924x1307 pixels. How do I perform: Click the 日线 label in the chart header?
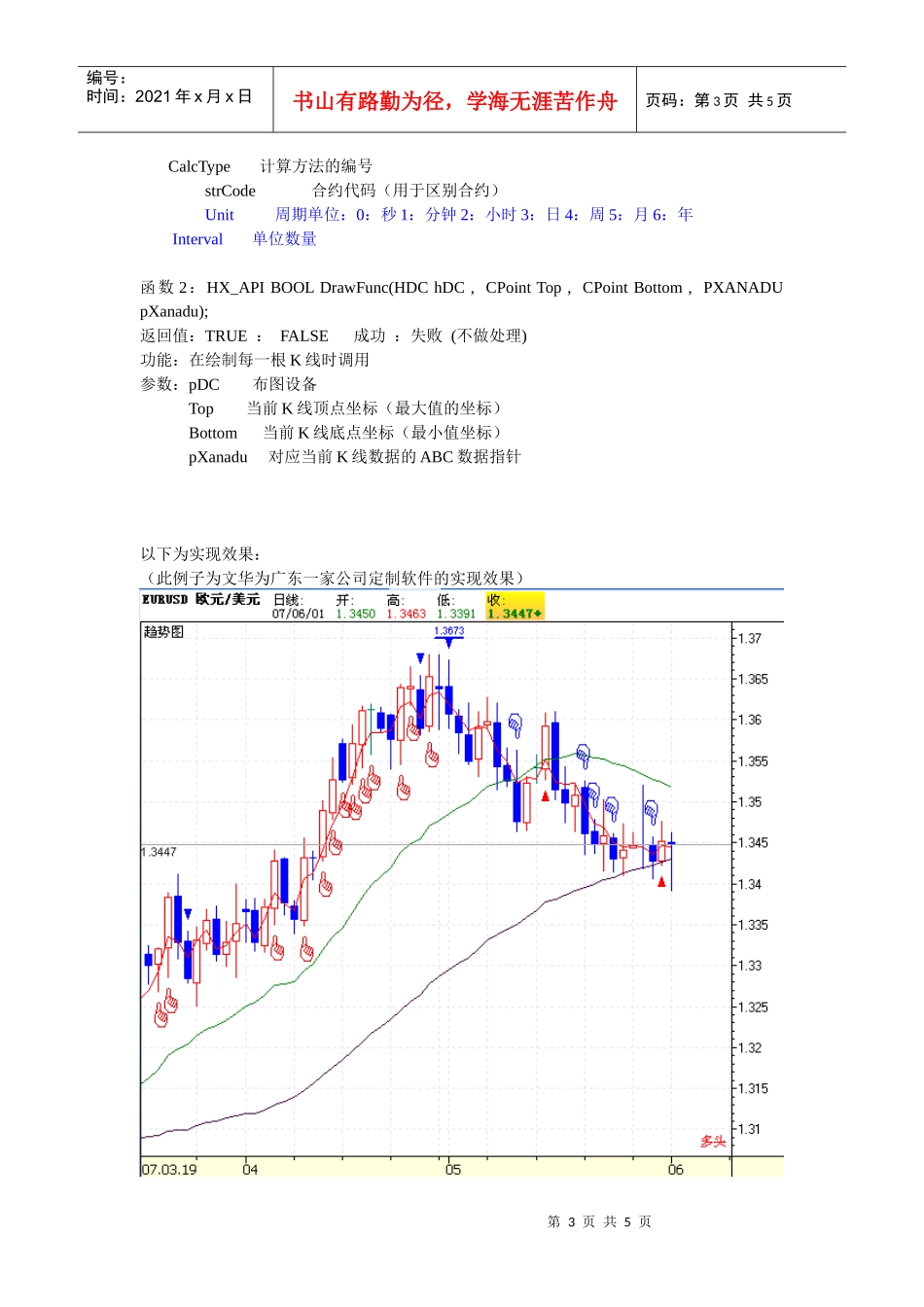coord(288,600)
